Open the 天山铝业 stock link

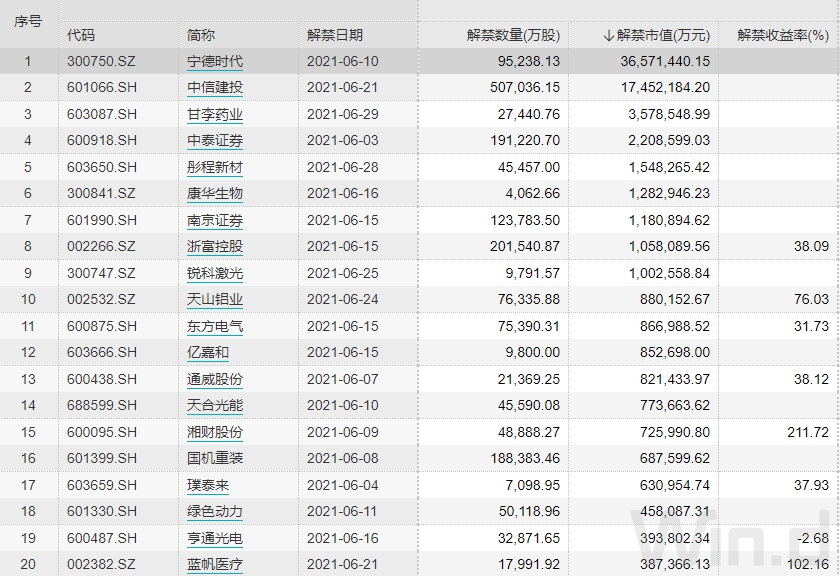pyautogui.click(x=215, y=300)
